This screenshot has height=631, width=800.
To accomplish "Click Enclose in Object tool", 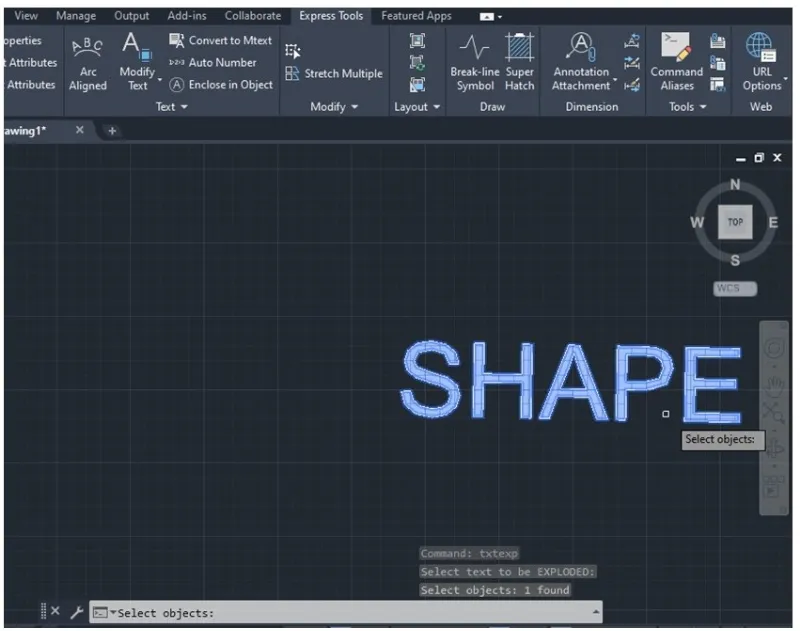I will click(x=220, y=85).
